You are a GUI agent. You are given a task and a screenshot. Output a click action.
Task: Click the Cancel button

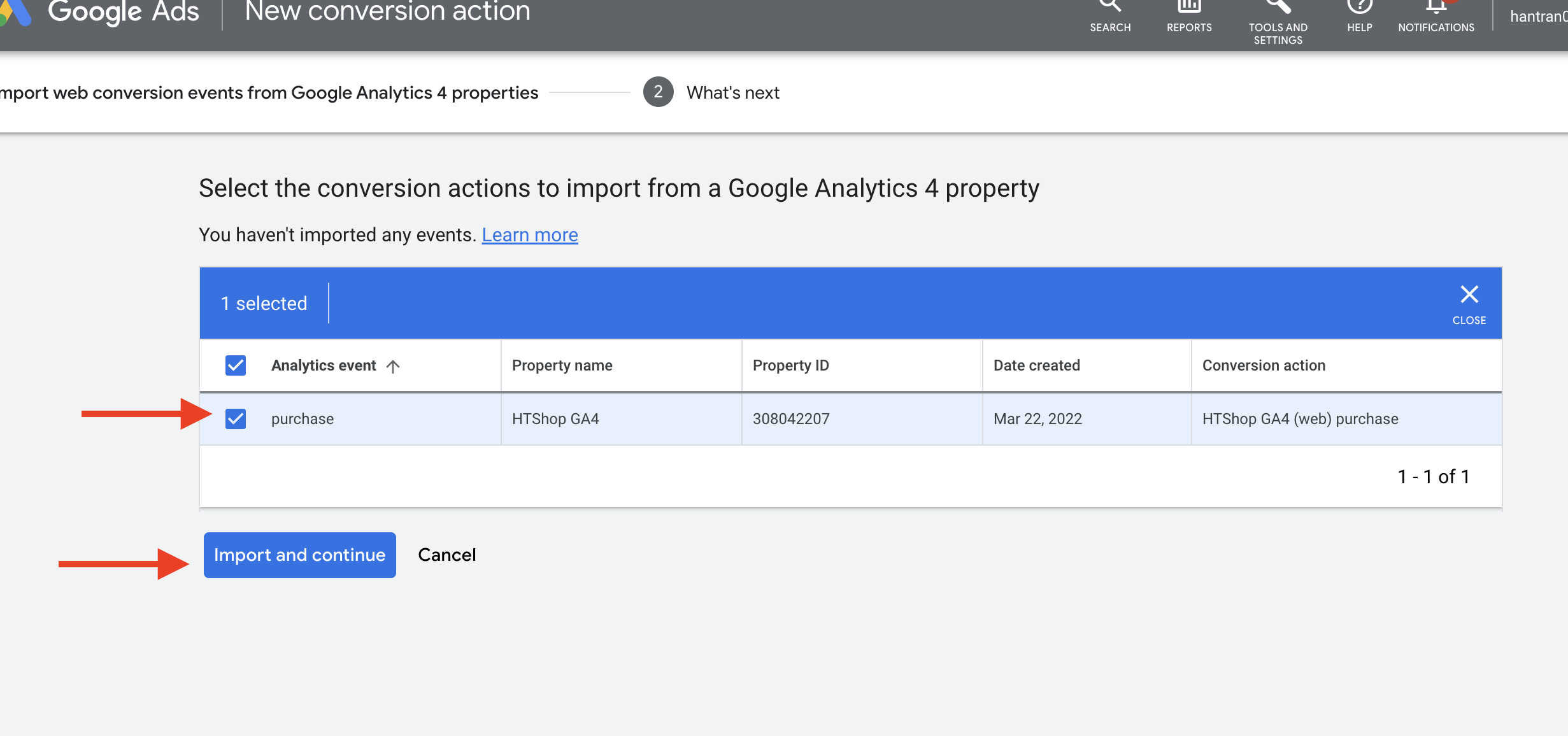coord(446,555)
